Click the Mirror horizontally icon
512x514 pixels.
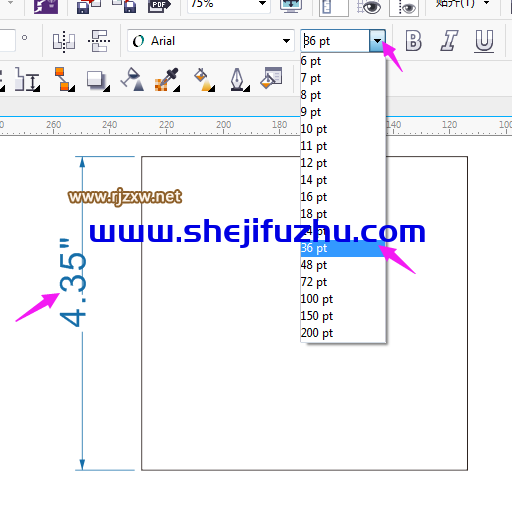(64, 41)
